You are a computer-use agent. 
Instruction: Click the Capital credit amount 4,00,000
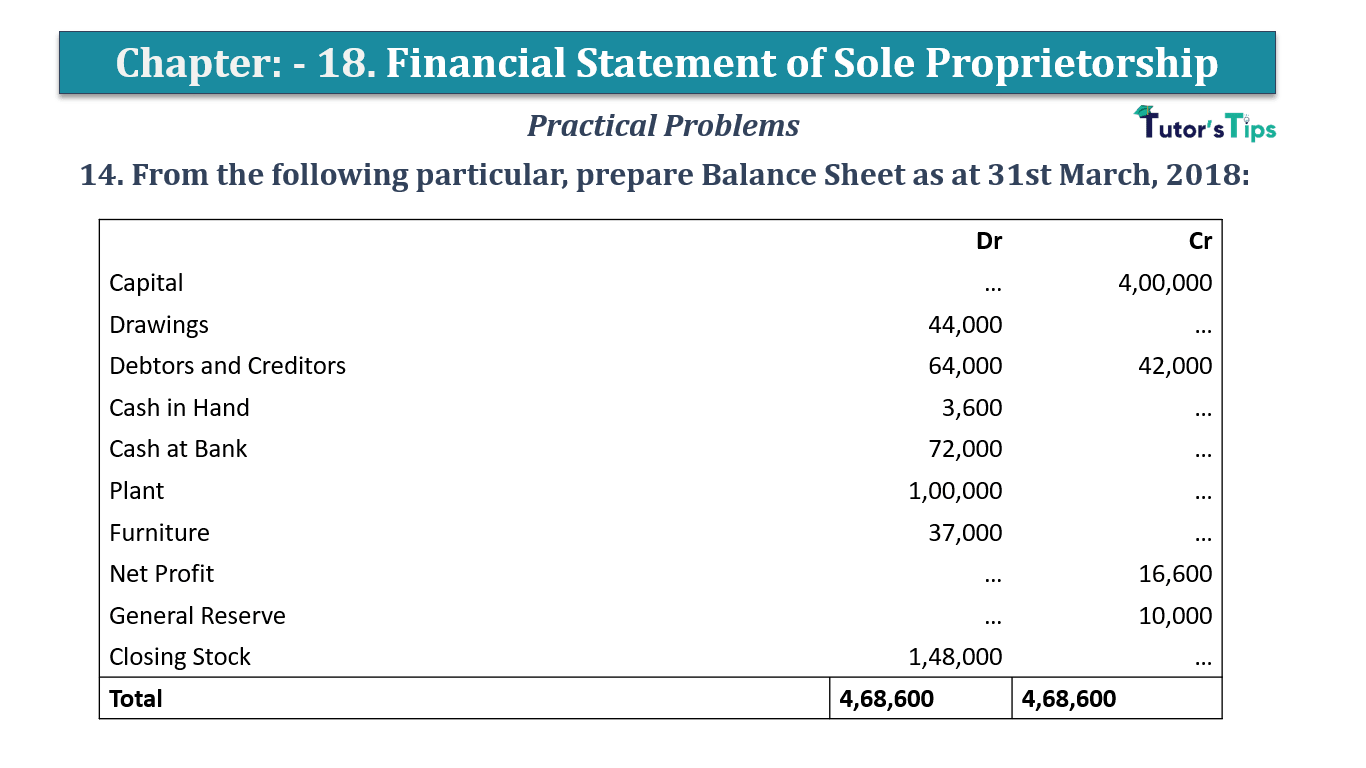pos(1165,283)
